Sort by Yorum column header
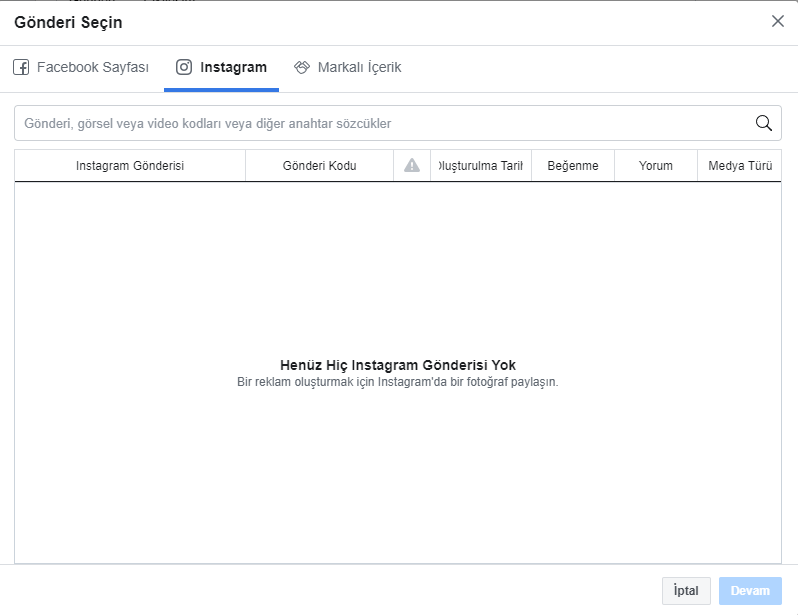This screenshot has width=798, height=615. point(656,165)
